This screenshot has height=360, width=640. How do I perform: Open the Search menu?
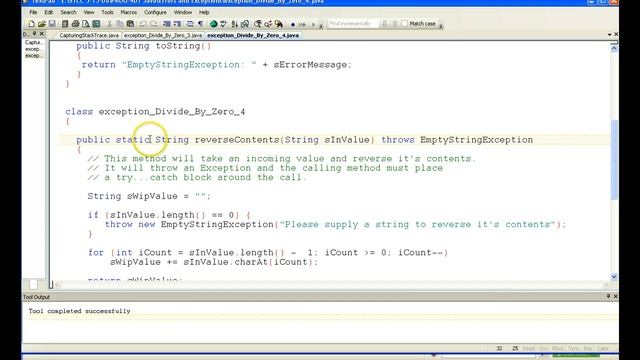pos(68,12)
